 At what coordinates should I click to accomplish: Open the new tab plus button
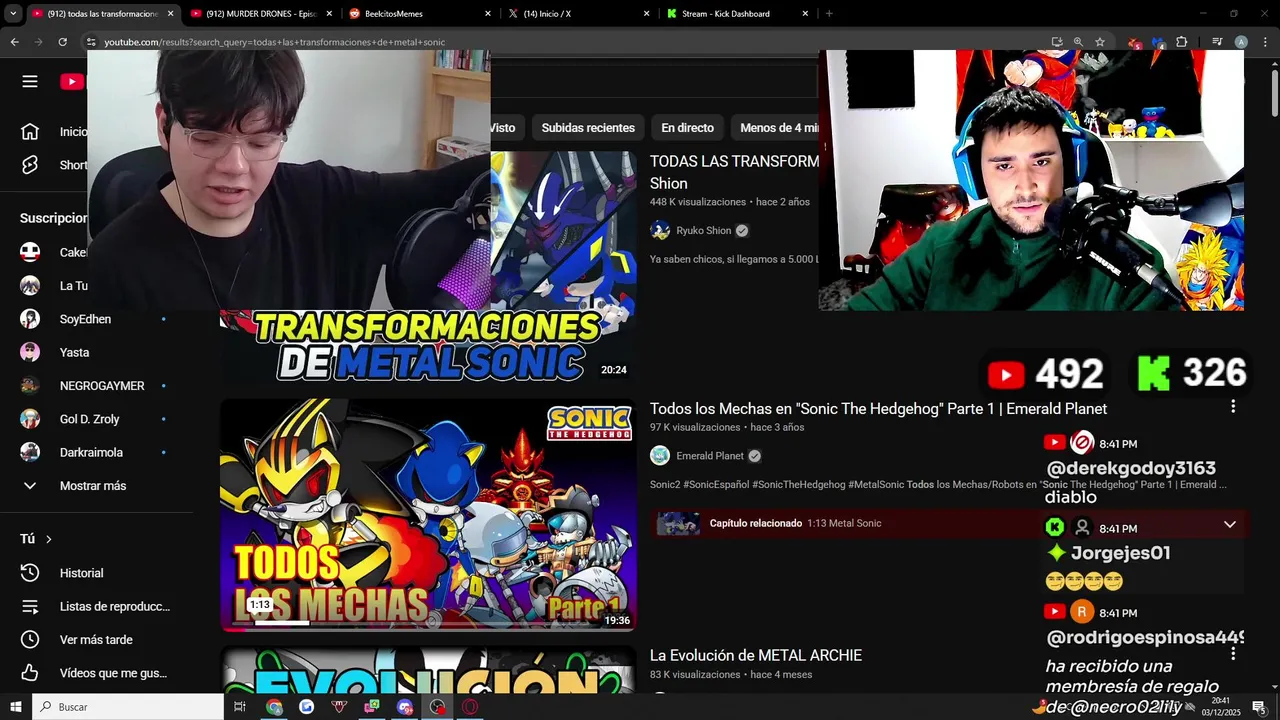[x=829, y=14]
